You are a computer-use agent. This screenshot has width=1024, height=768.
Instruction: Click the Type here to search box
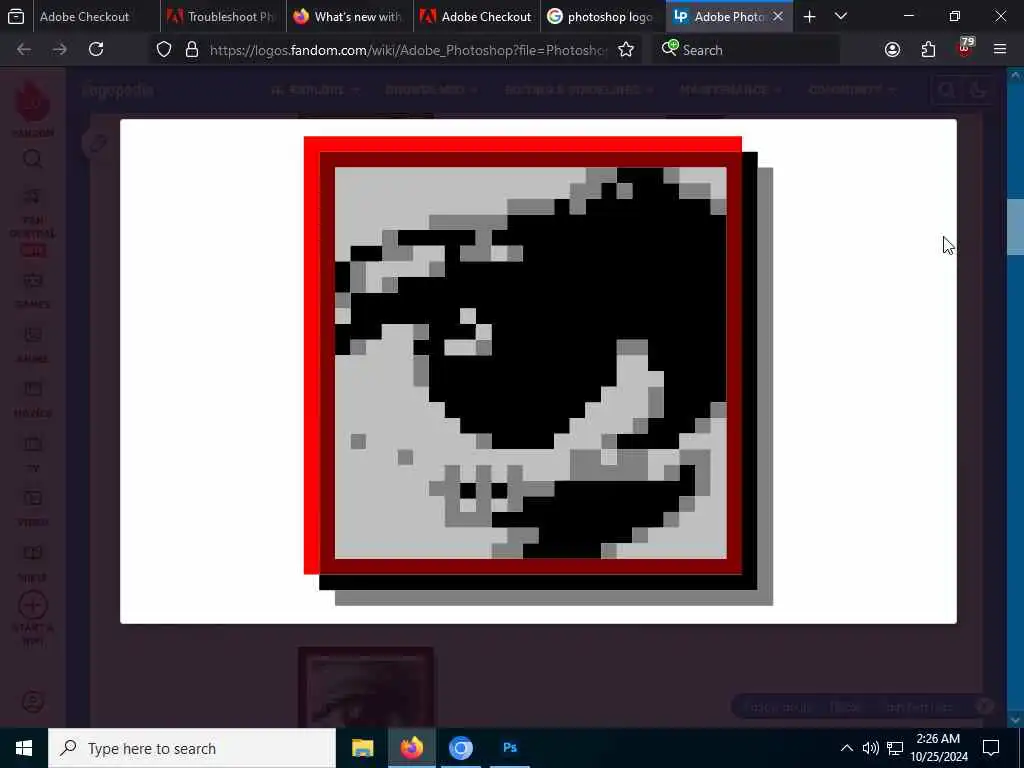coord(192,748)
